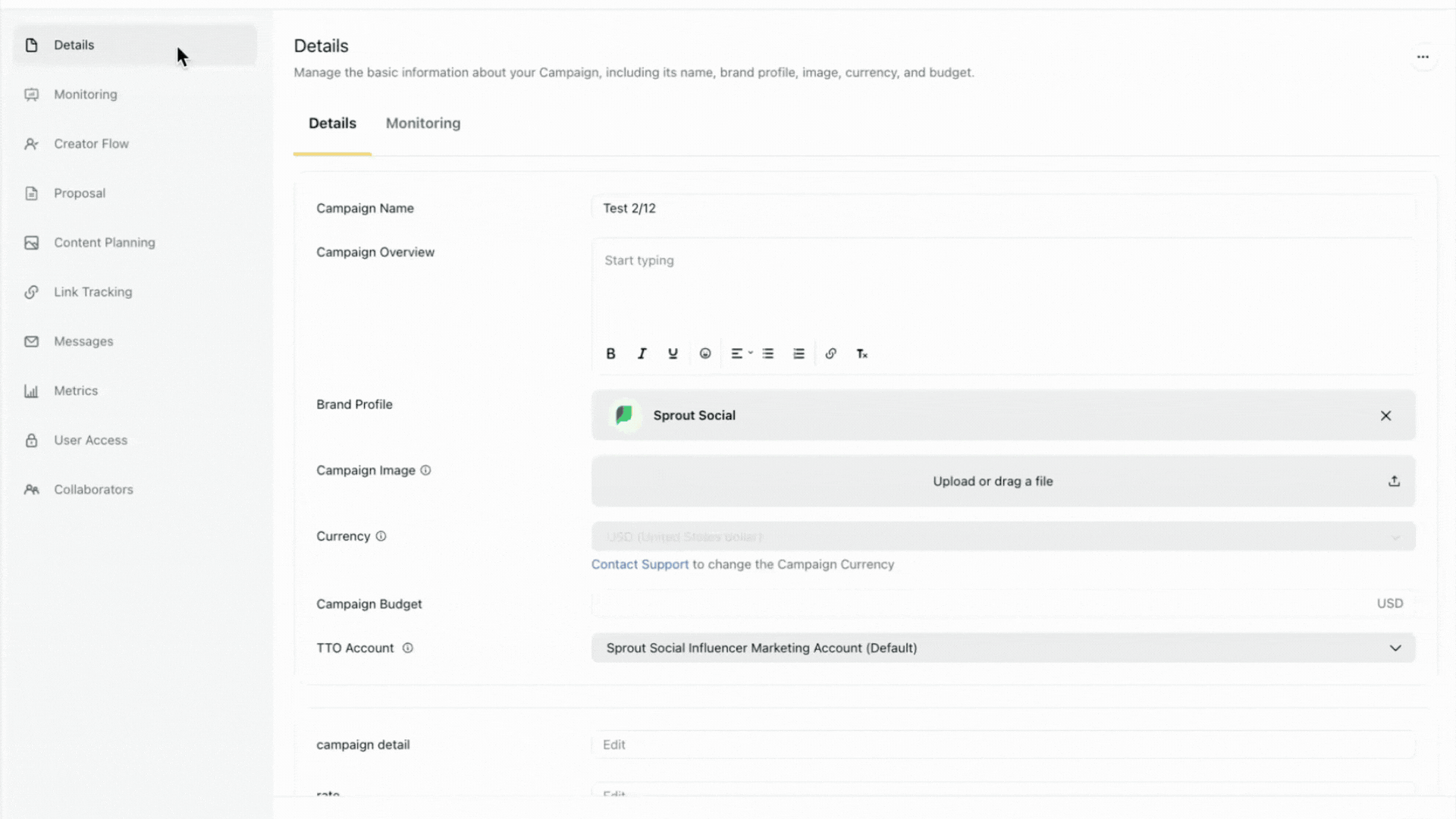The width and height of the screenshot is (1456, 819).
Task: Click Upload or drag a file area
Action: coord(1003,481)
